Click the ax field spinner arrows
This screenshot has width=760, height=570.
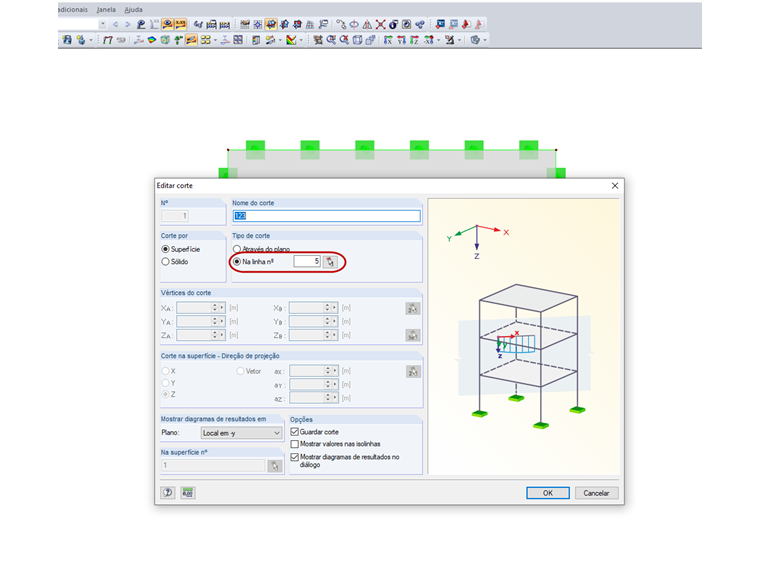tap(328, 371)
